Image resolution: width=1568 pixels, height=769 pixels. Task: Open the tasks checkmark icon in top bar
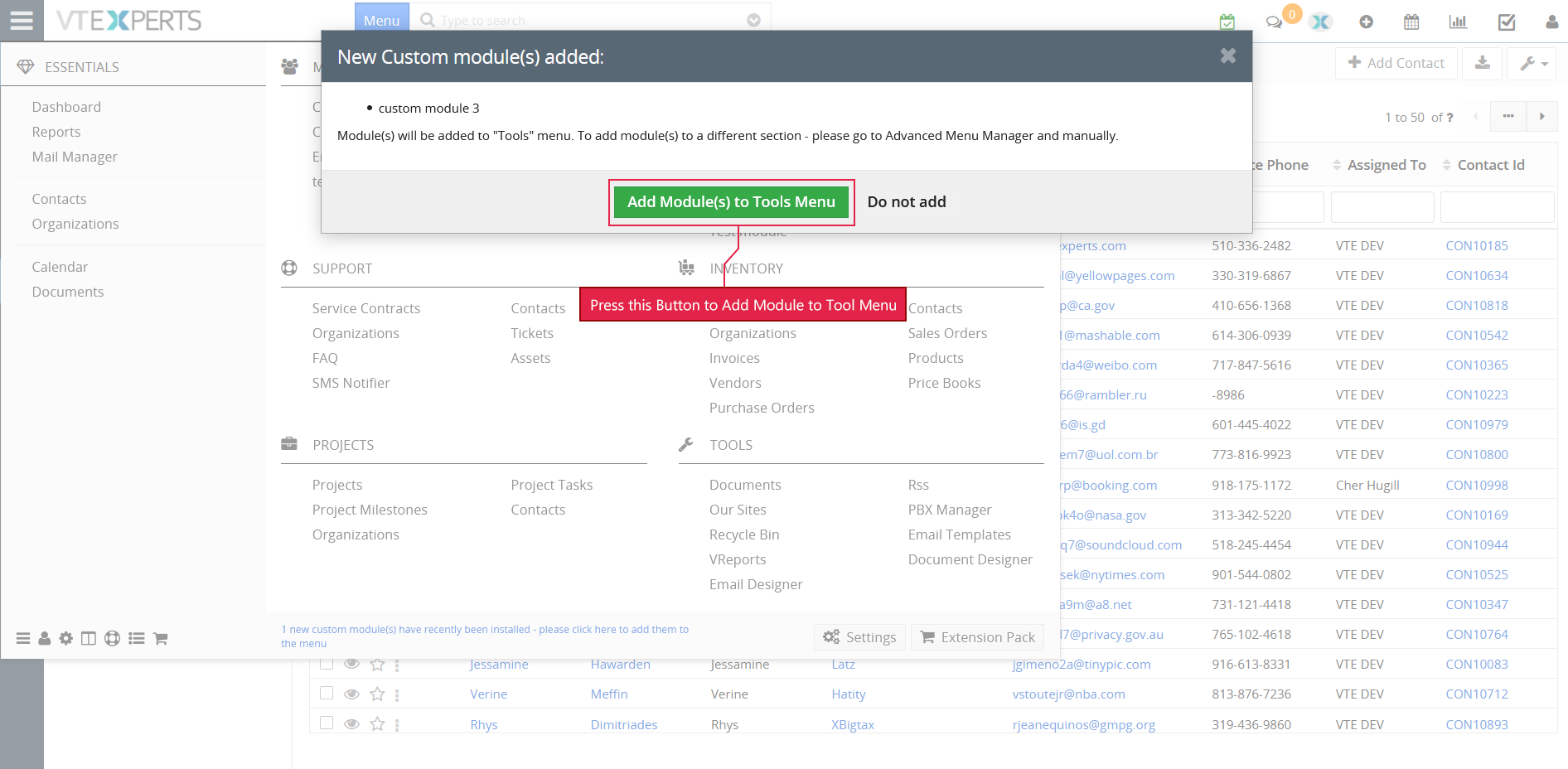pyautogui.click(x=1507, y=22)
